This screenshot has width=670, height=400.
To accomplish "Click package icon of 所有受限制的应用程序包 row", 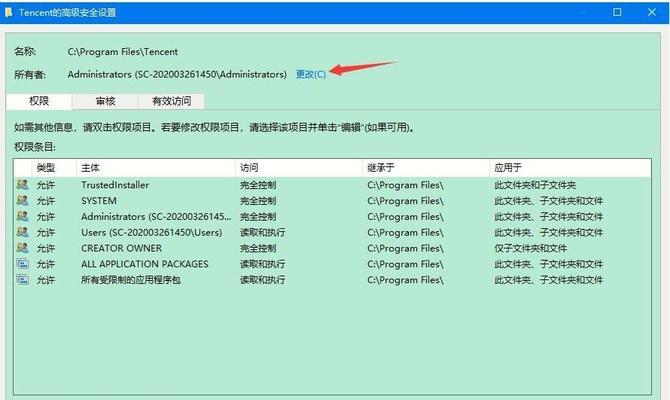I will [x=23, y=279].
